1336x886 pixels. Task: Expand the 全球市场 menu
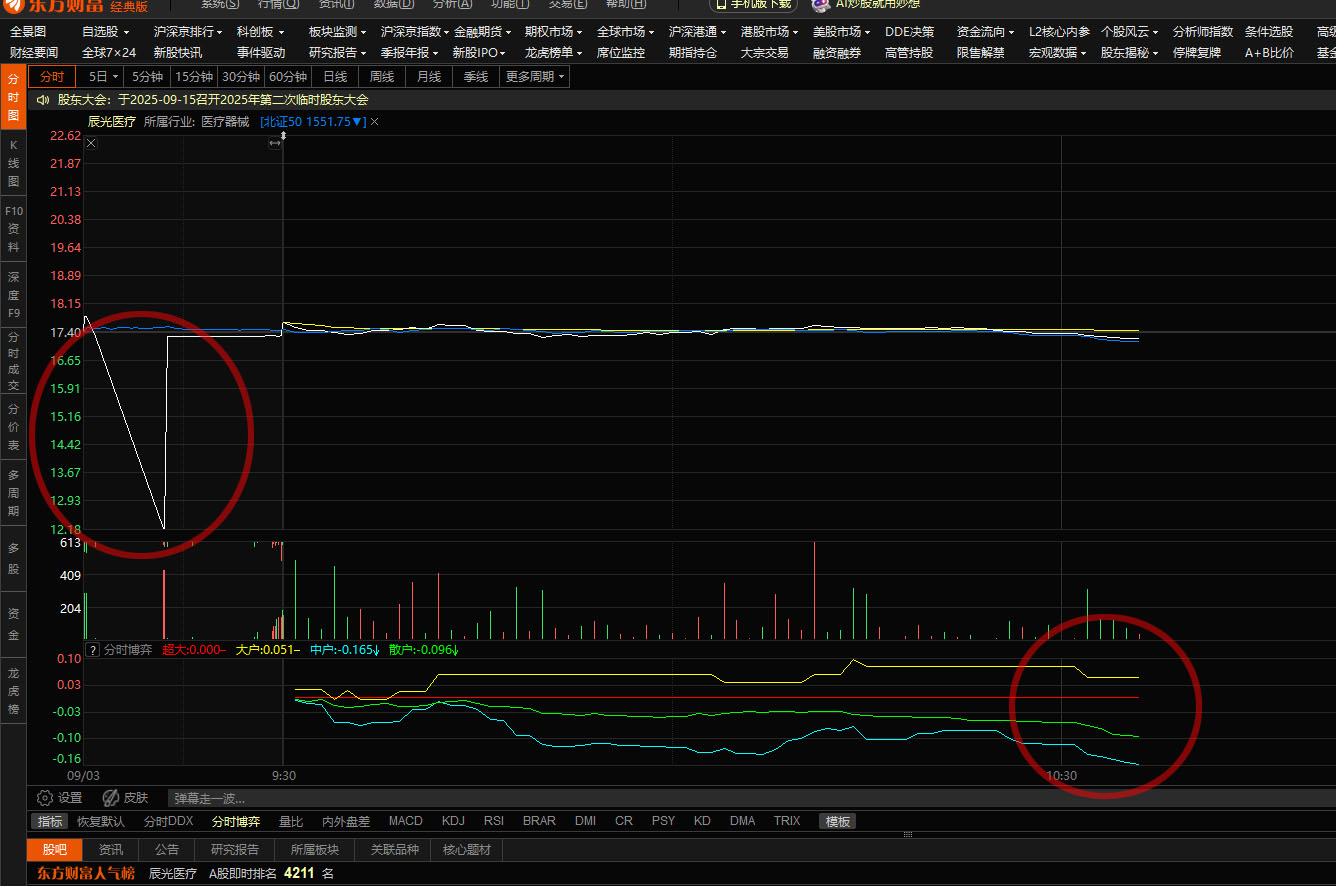click(x=625, y=32)
